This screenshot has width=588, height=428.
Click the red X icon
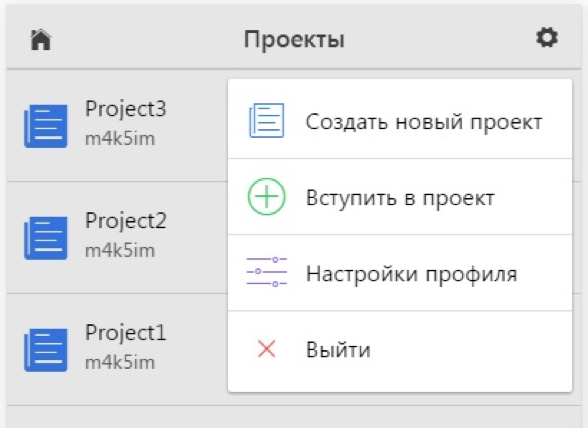point(267,349)
